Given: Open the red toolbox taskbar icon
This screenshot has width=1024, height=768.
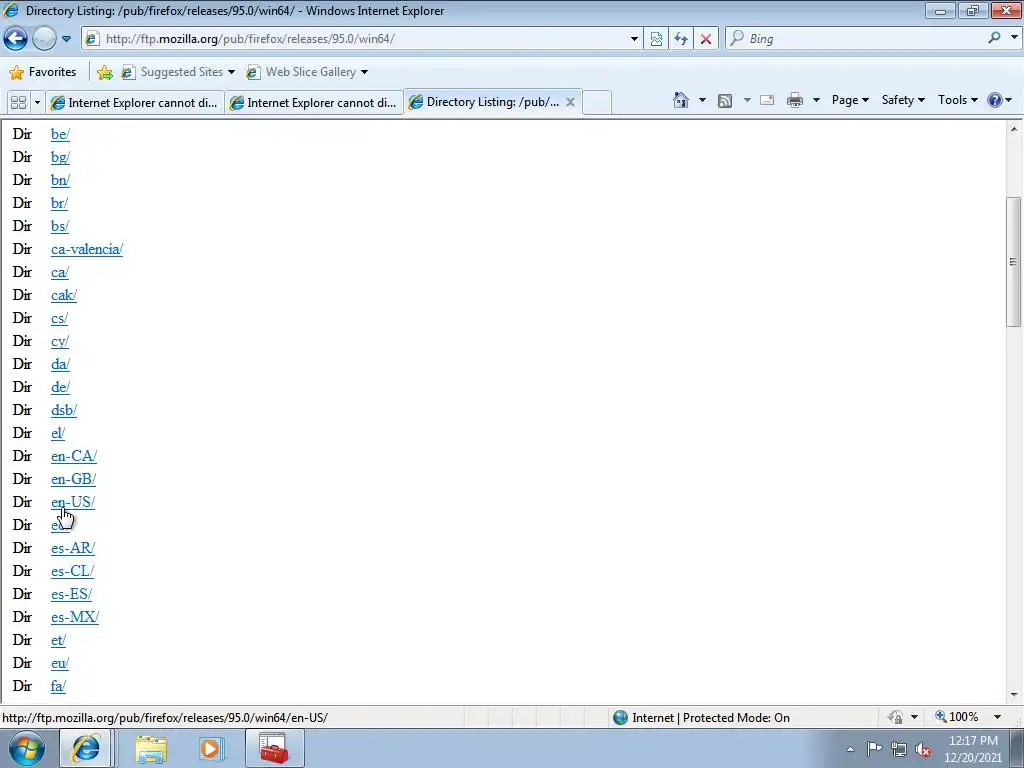Looking at the screenshot, I should (274, 748).
